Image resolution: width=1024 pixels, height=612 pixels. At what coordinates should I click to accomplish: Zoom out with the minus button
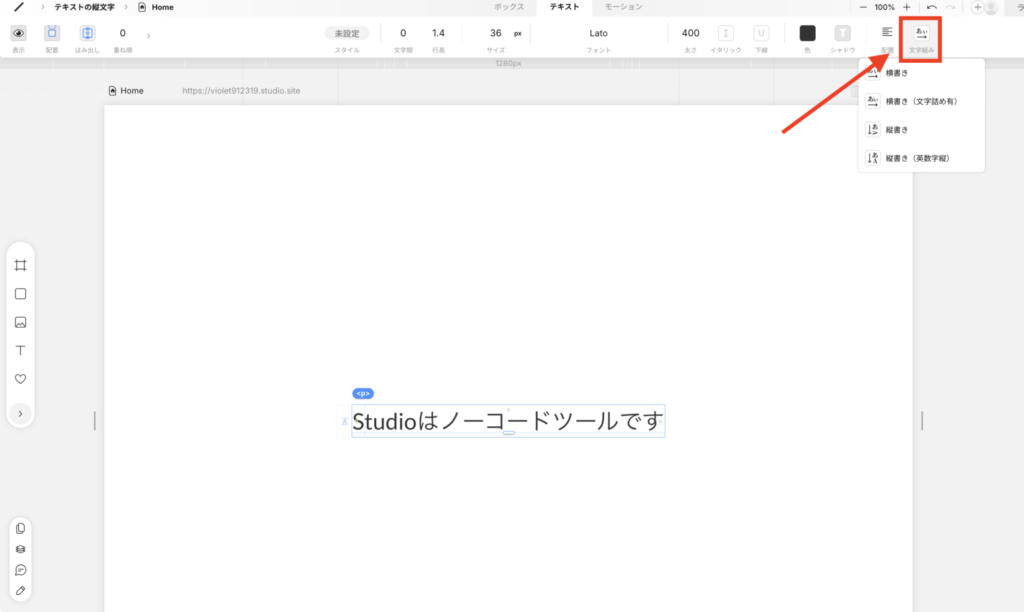point(863,7)
